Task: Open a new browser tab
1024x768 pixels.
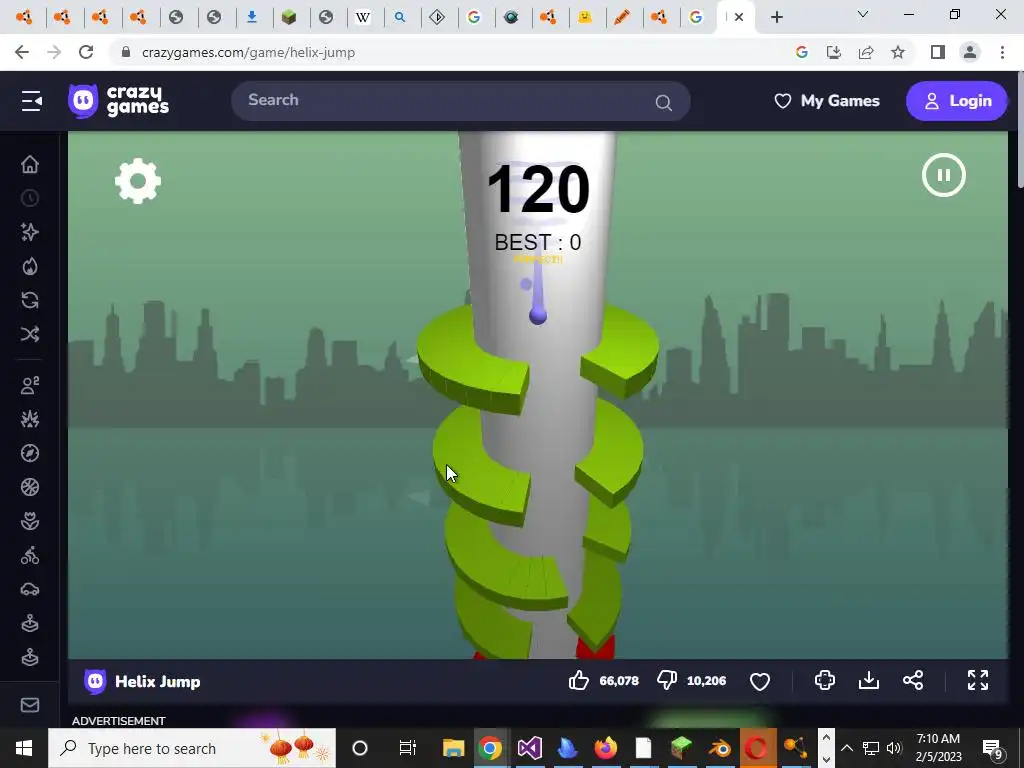Action: [x=776, y=18]
